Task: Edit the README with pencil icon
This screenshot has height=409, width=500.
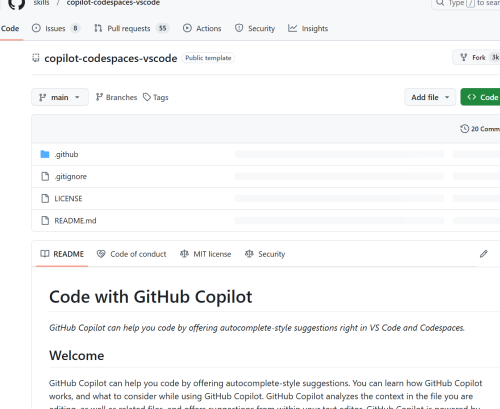Action: pyautogui.click(x=484, y=254)
